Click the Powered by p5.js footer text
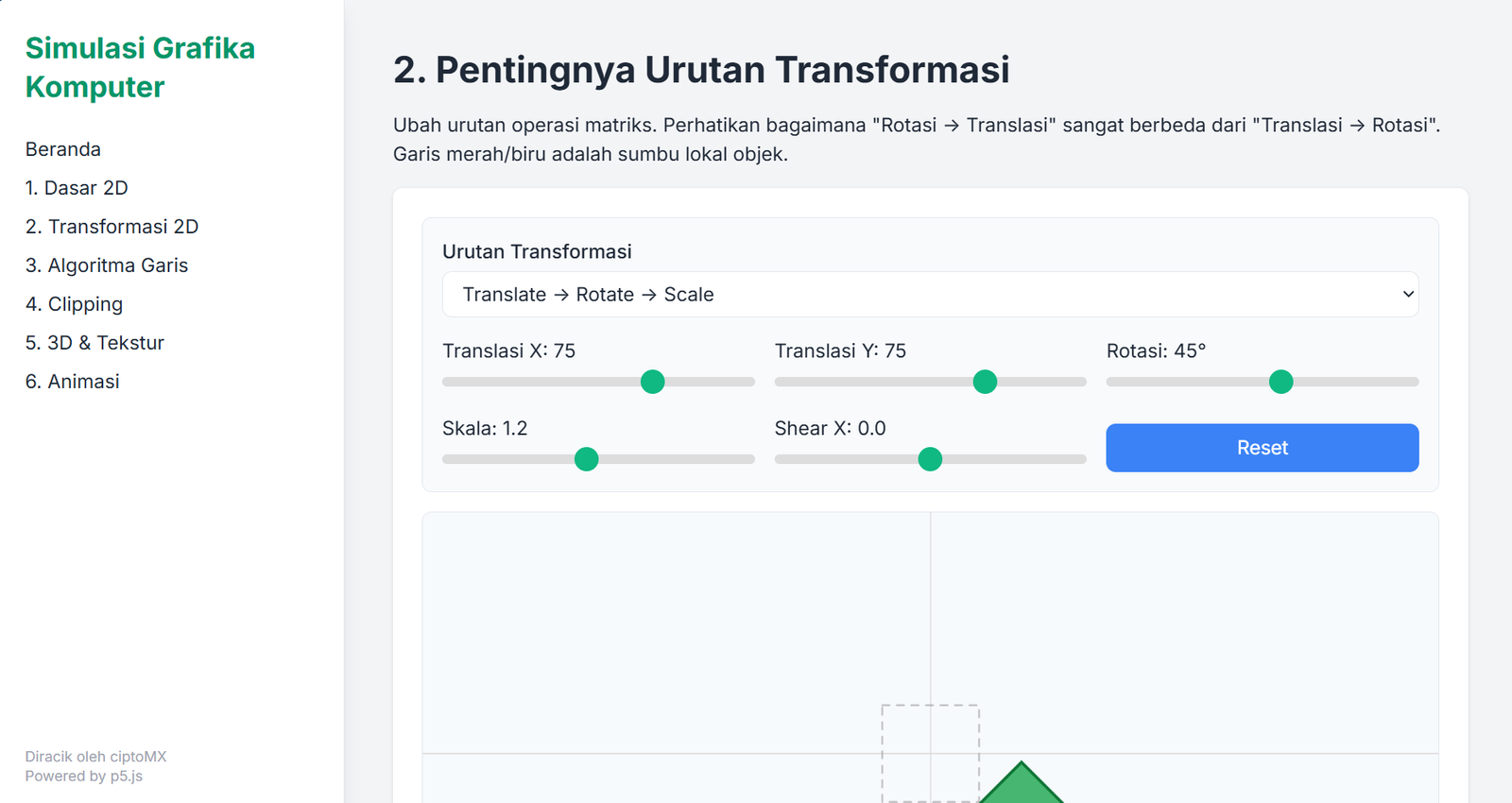1512x803 pixels. [84, 777]
